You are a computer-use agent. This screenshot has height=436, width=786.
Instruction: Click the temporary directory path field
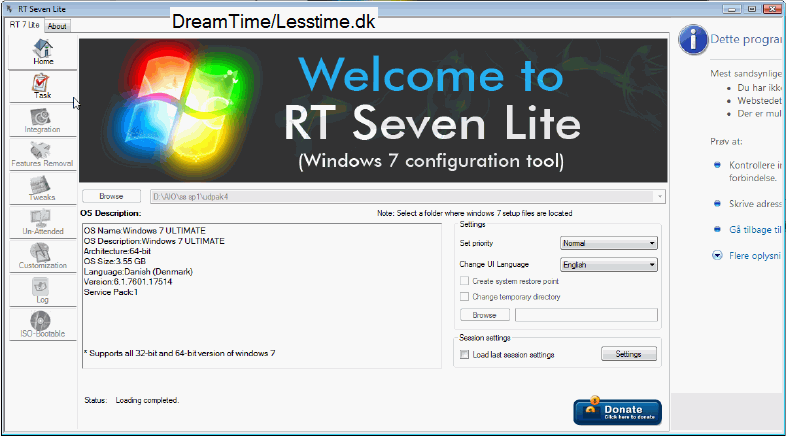[586, 315]
